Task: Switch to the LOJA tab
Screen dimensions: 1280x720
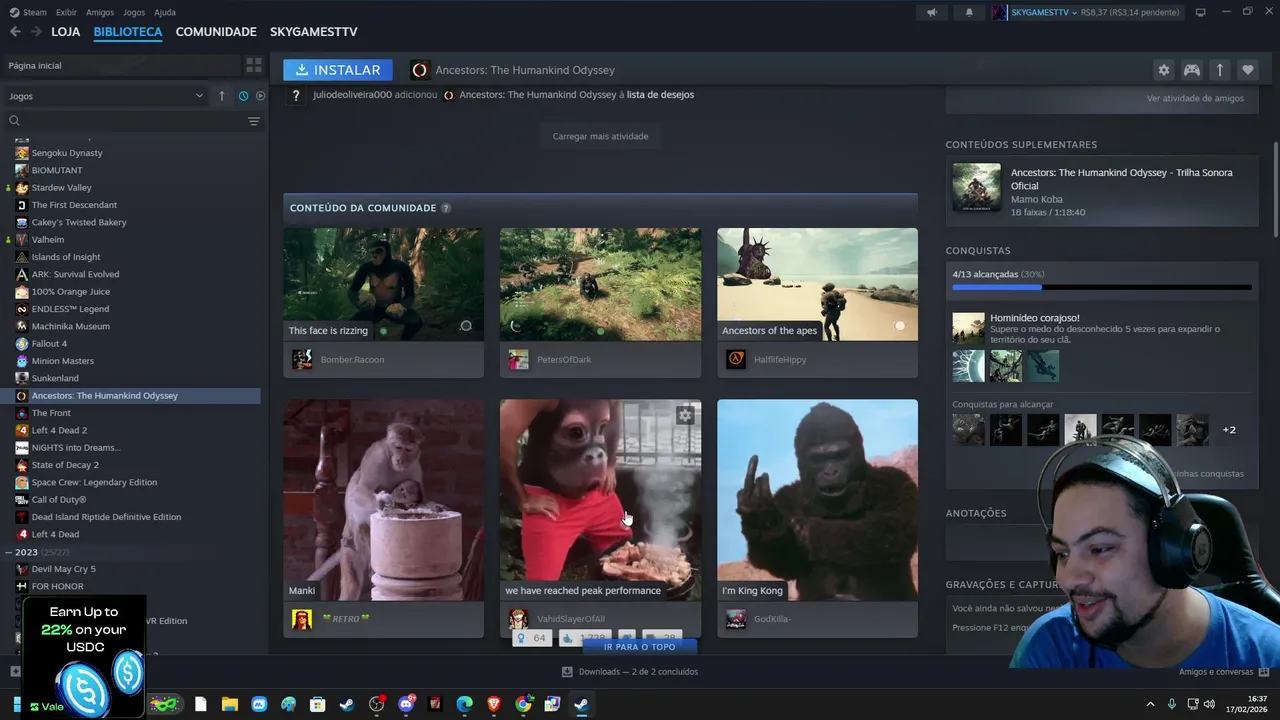Action: 66,32
